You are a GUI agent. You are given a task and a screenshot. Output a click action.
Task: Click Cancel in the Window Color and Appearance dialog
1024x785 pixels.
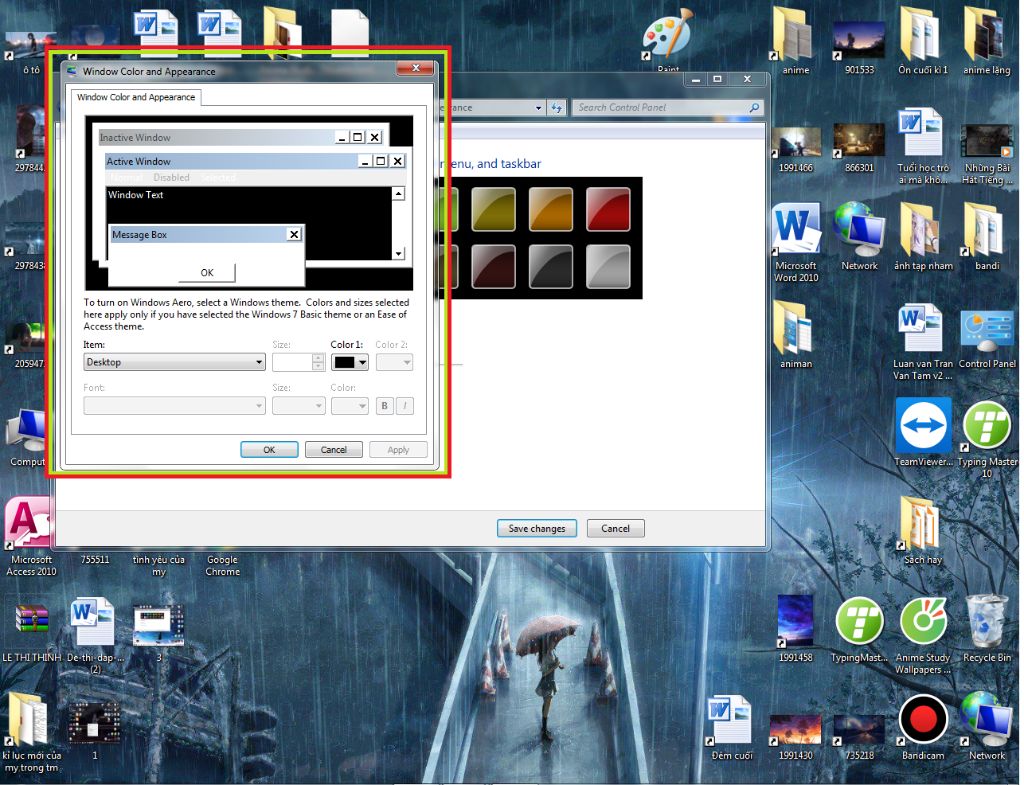pyautogui.click(x=334, y=449)
